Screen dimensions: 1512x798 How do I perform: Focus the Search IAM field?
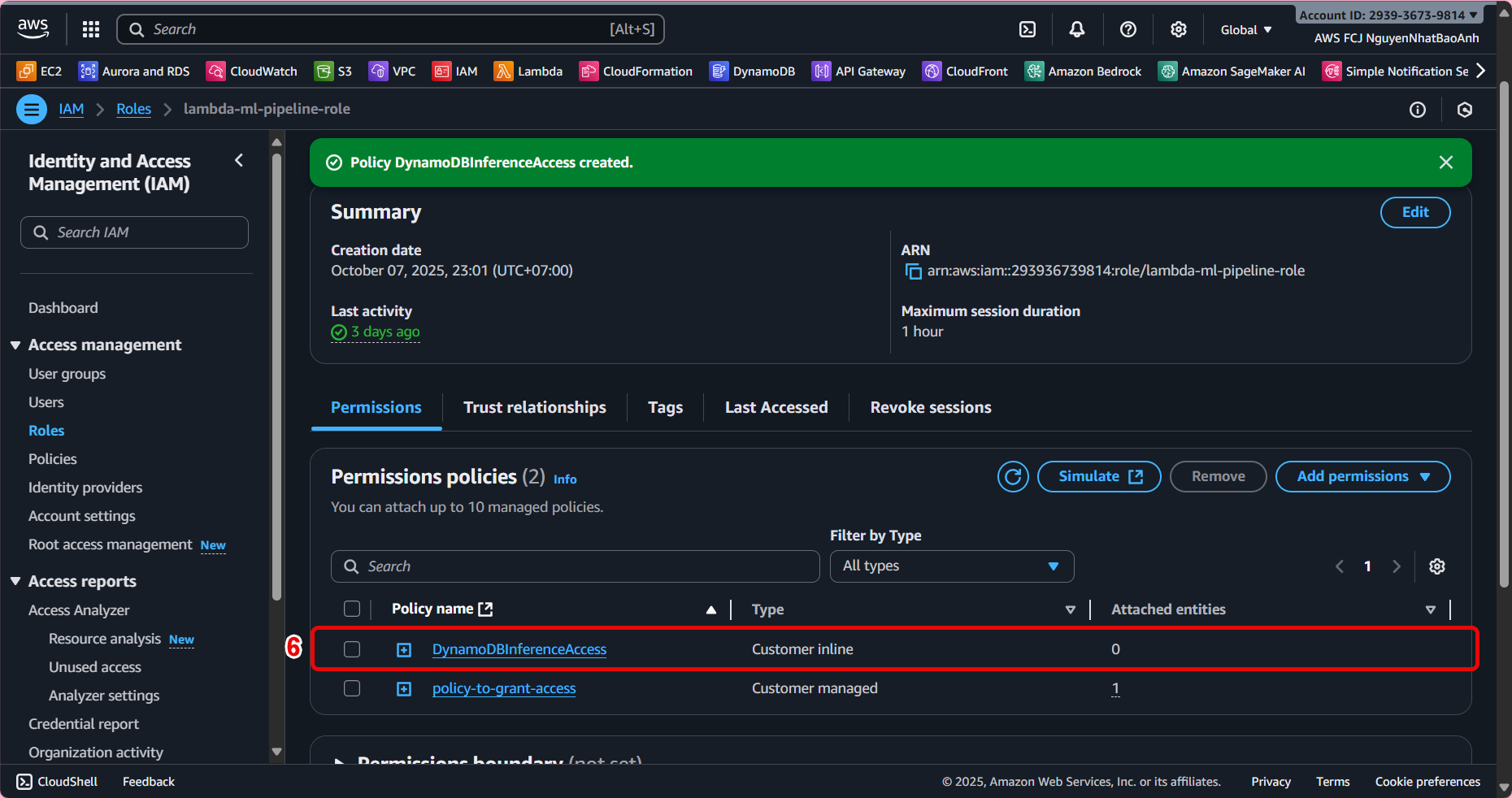pos(134,232)
